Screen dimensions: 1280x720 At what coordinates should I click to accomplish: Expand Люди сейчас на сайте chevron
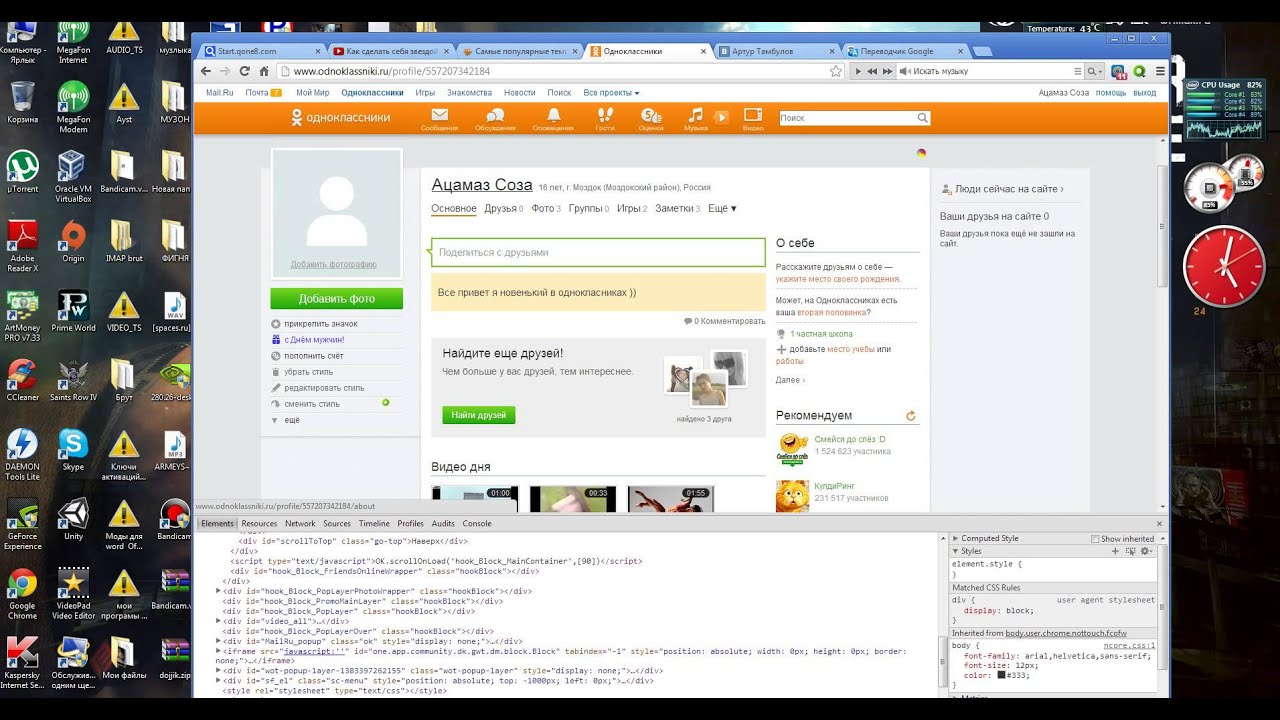click(x=1062, y=189)
